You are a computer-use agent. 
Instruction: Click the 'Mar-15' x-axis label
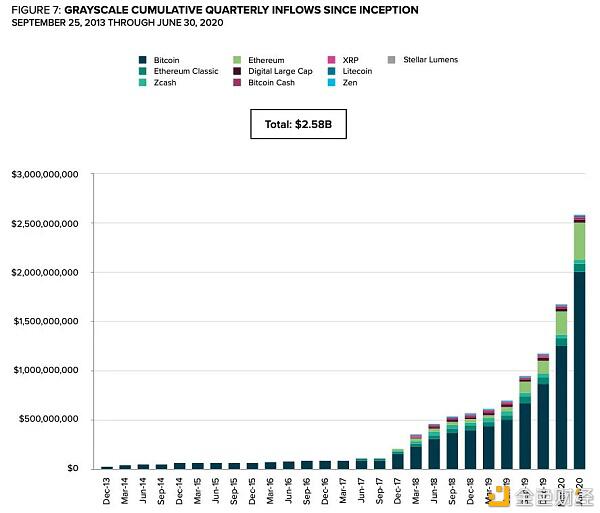[197, 491]
